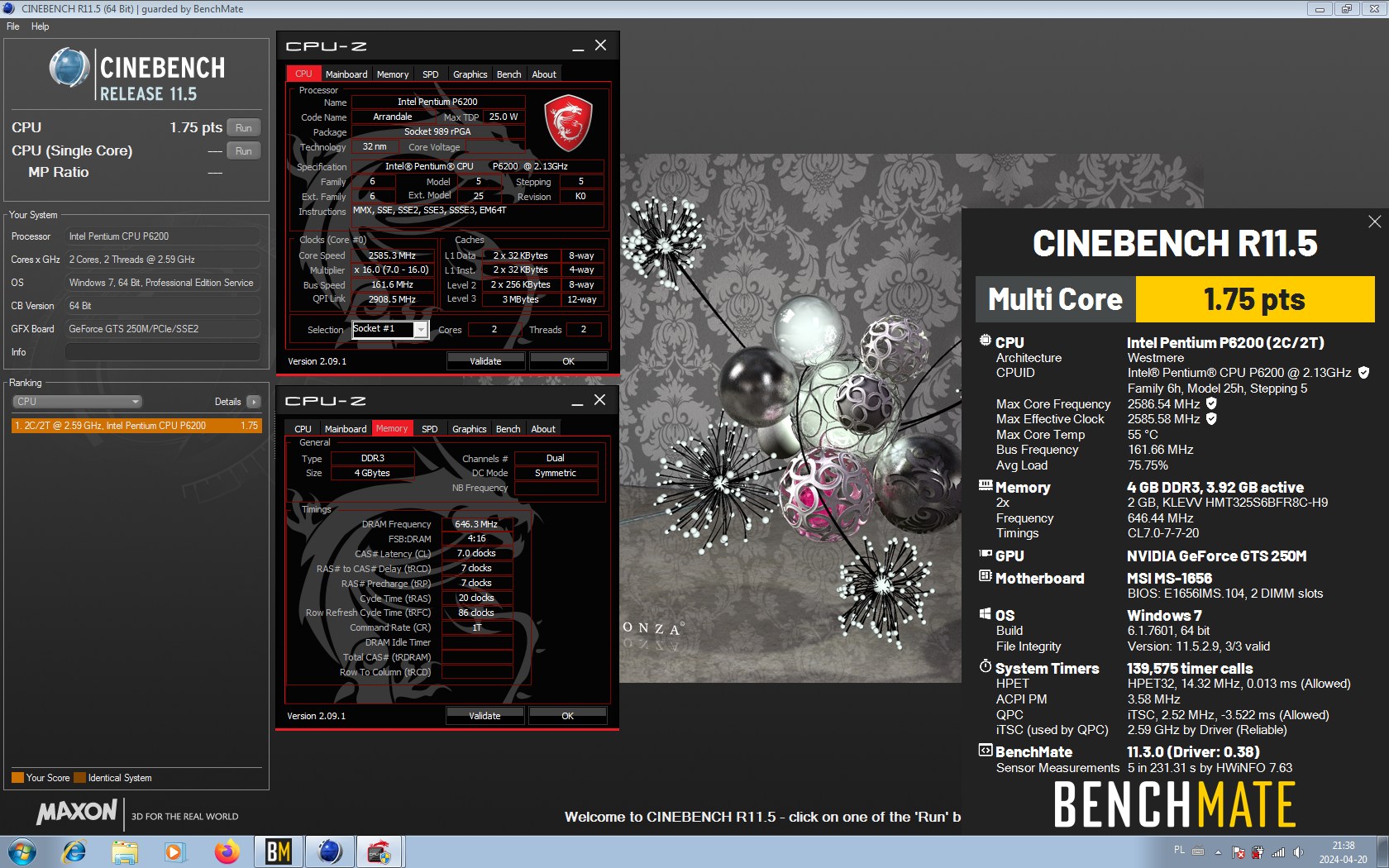This screenshot has width=1389, height=868.
Task: Click the CPU chip icon in BenchMate panel
Action: point(986,340)
